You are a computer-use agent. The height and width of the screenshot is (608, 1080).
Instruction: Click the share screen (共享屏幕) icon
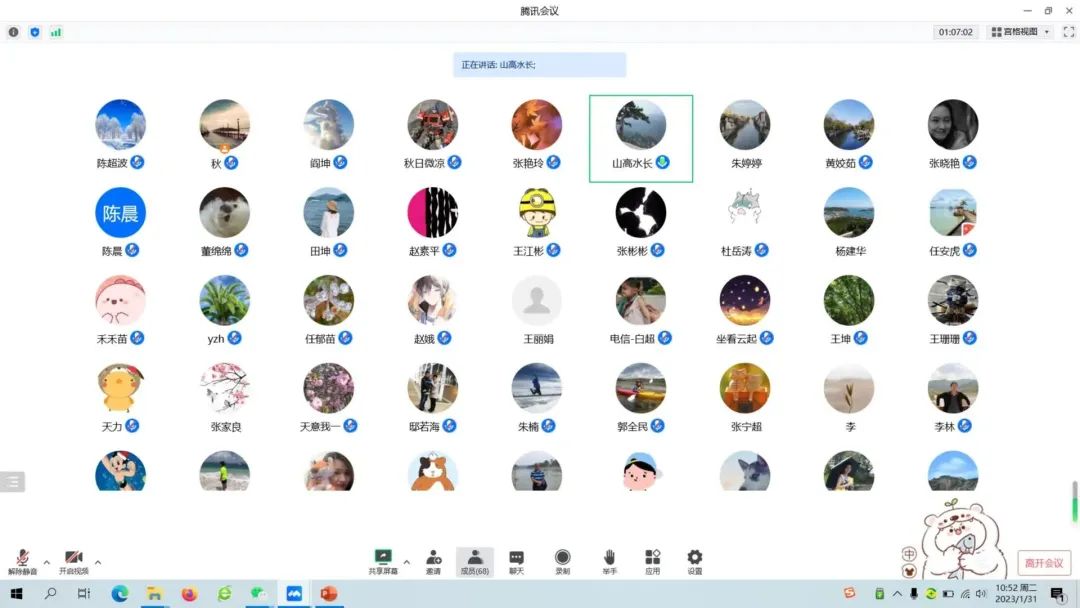[382, 558]
